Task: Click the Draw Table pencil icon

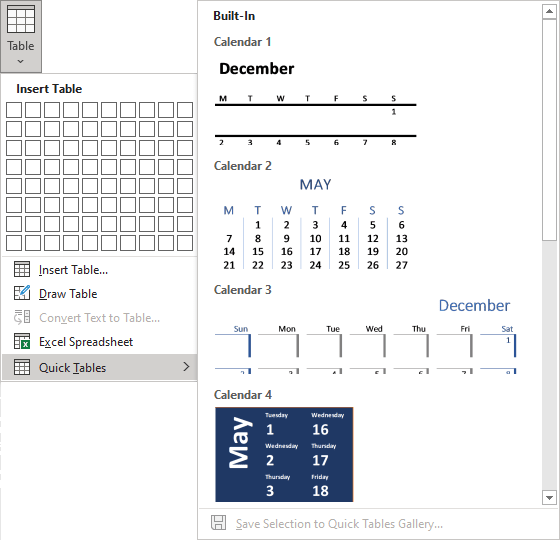Action: pyautogui.click(x=22, y=293)
